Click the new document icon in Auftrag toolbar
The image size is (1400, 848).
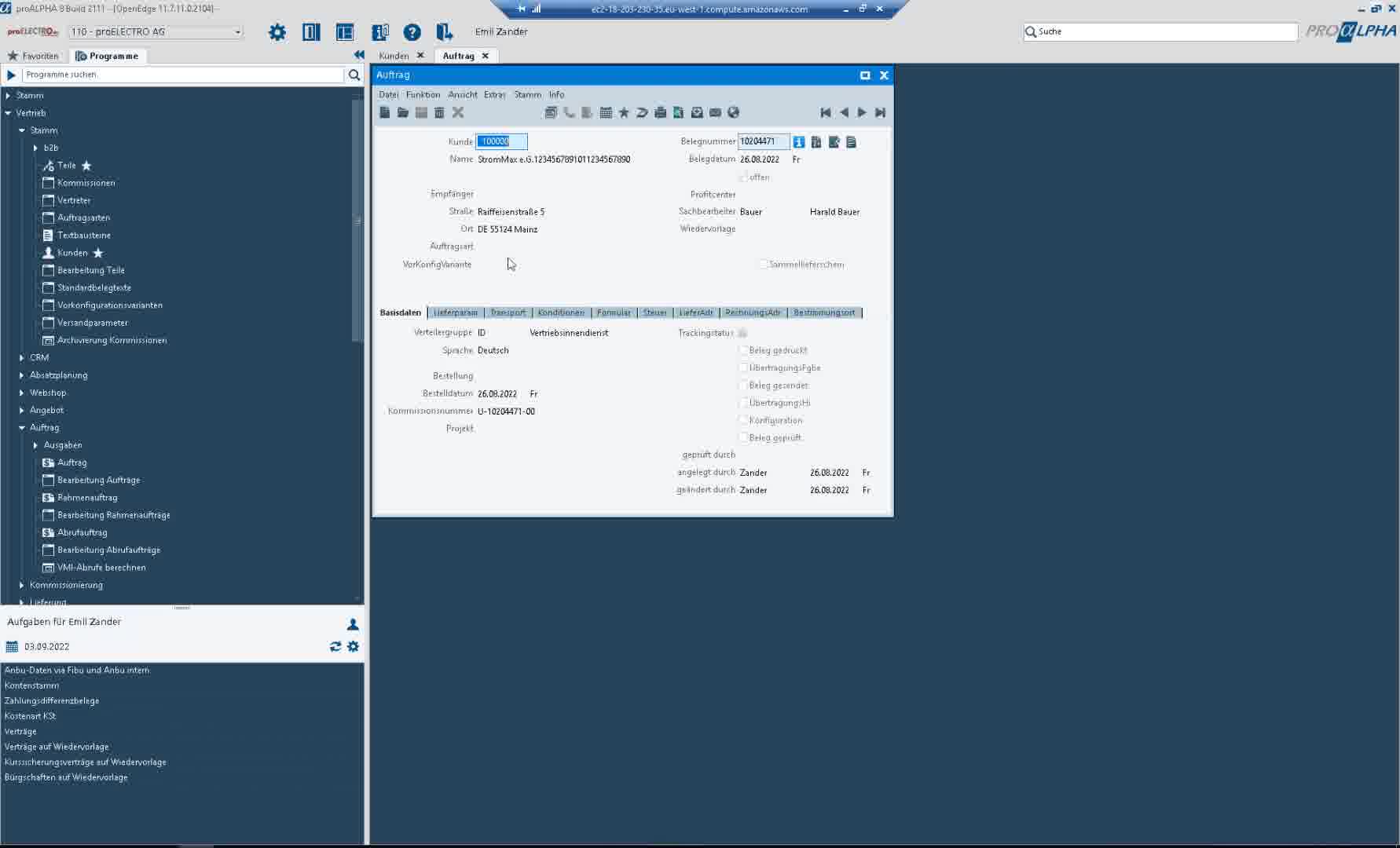point(384,112)
